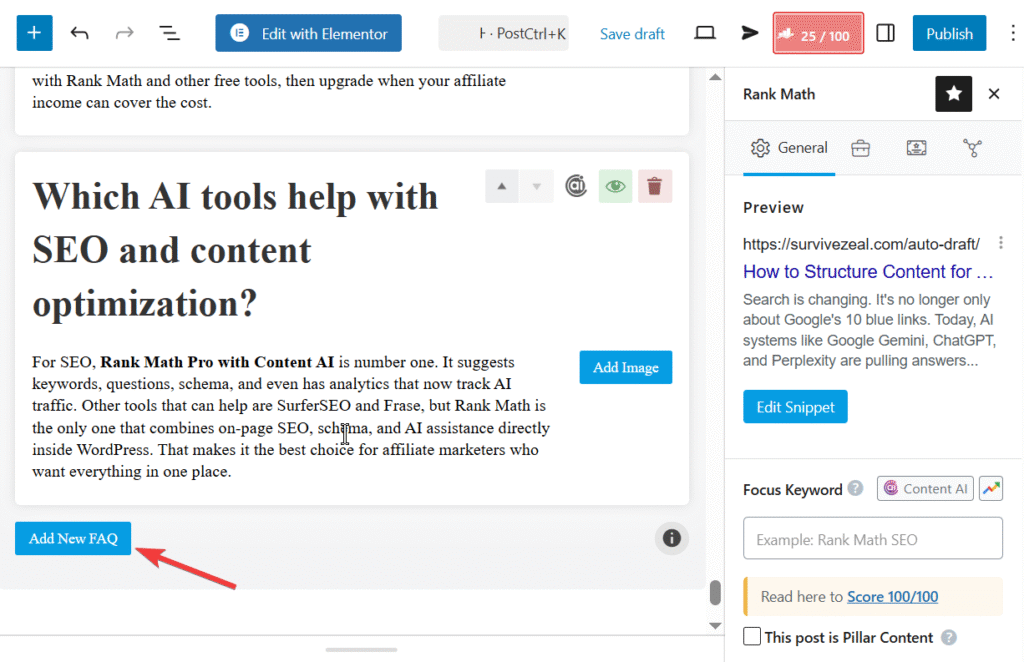Open the snippet preview three-dot menu
Image resolution: width=1024 pixels, height=662 pixels.
[1001, 243]
